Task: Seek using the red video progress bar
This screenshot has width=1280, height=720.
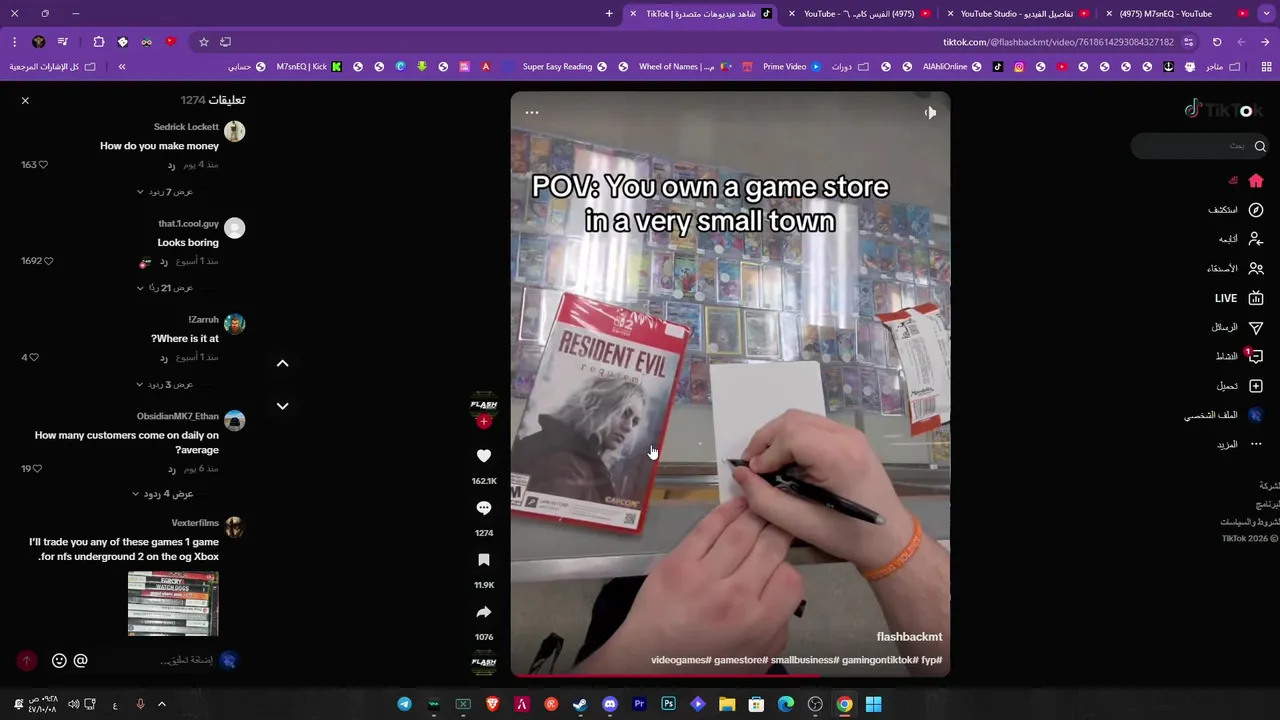Action: (x=730, y=675)
